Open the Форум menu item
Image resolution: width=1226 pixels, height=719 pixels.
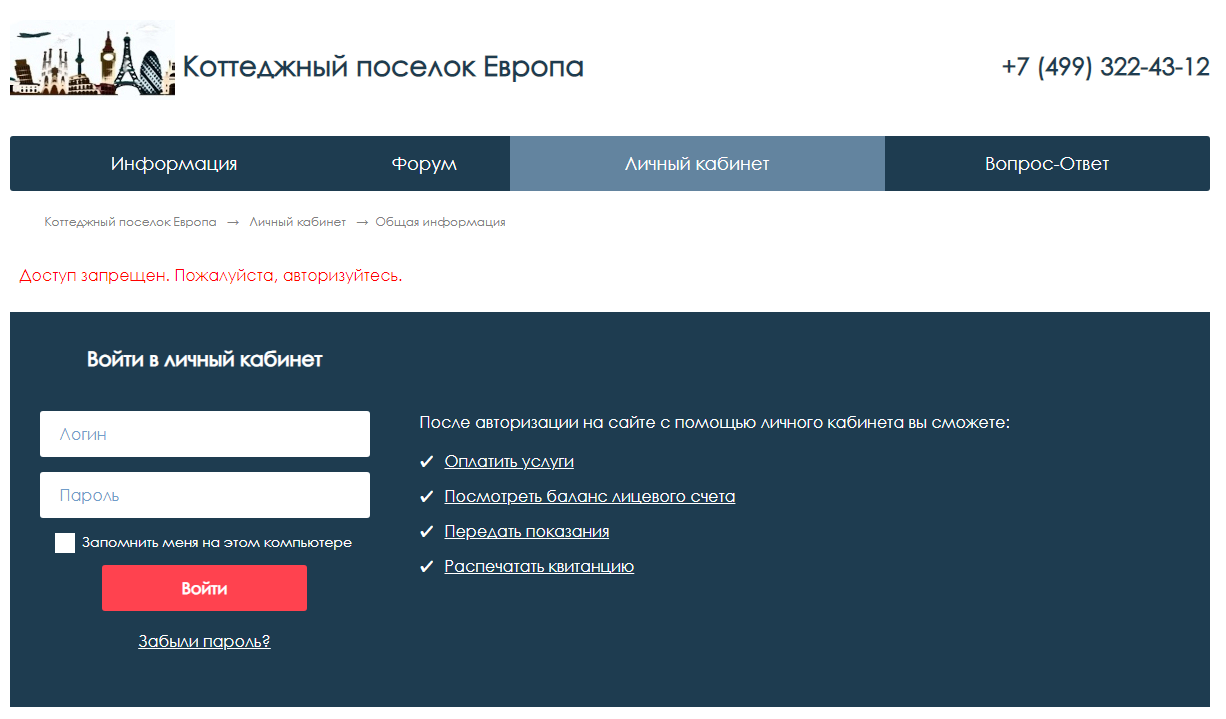click(x=424, y=164)
